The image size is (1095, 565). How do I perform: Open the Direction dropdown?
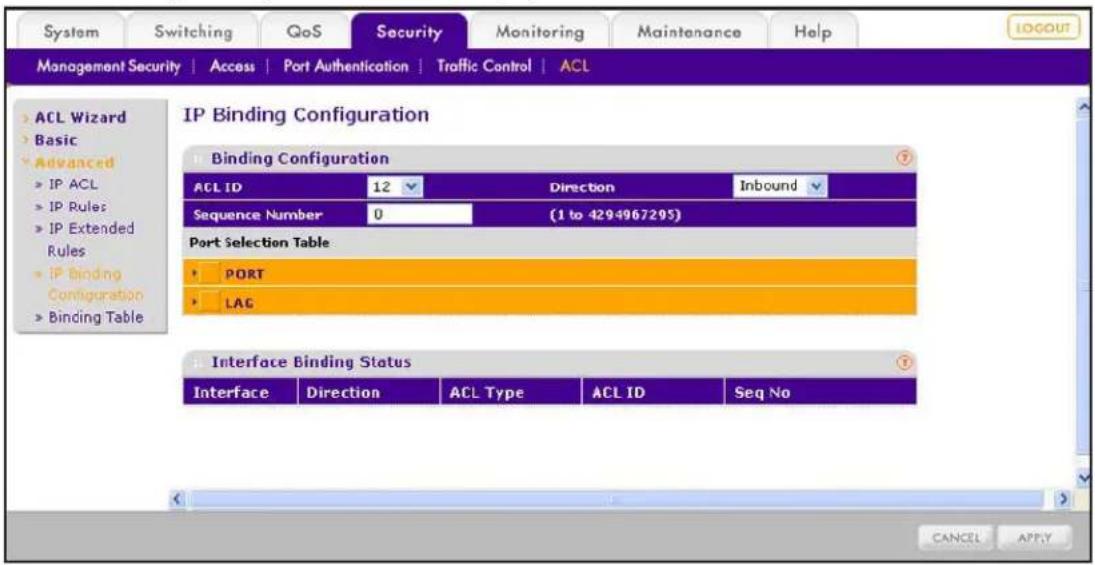click(x=779, y=186)
